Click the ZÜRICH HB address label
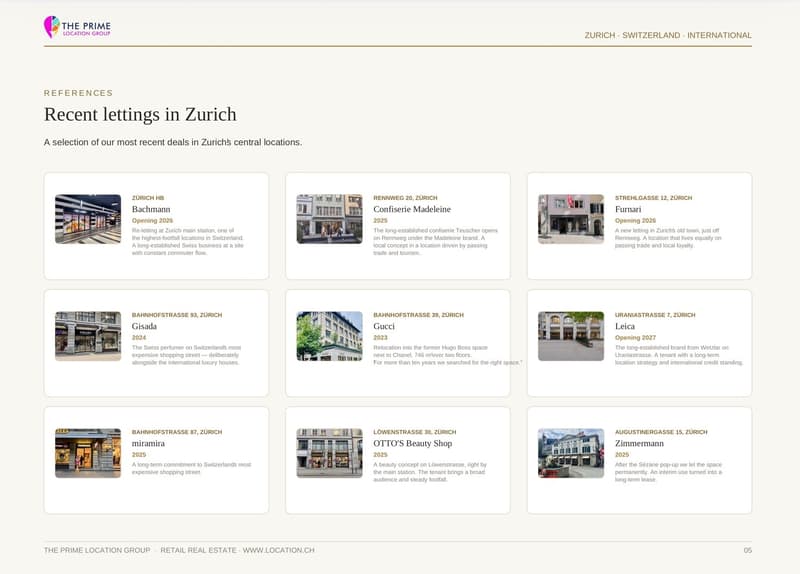 coord(148,198)
